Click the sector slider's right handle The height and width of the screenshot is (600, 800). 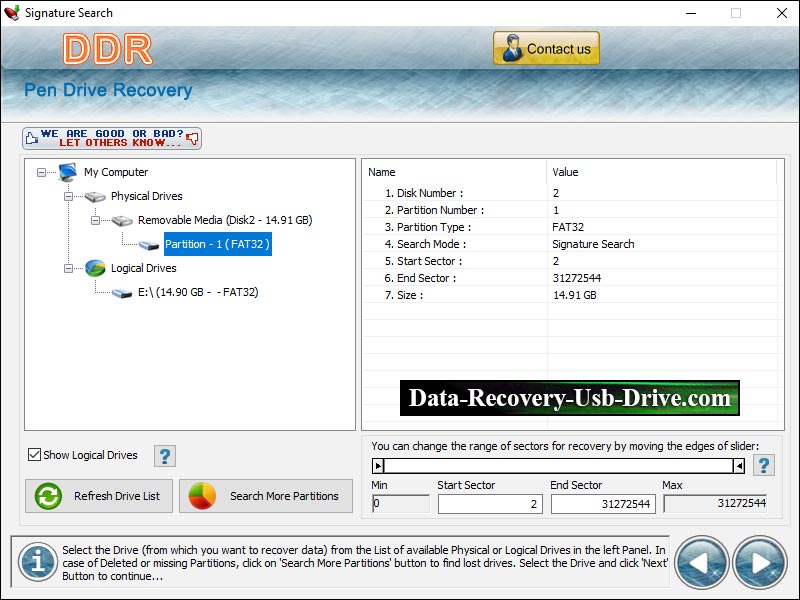point(739,465)
